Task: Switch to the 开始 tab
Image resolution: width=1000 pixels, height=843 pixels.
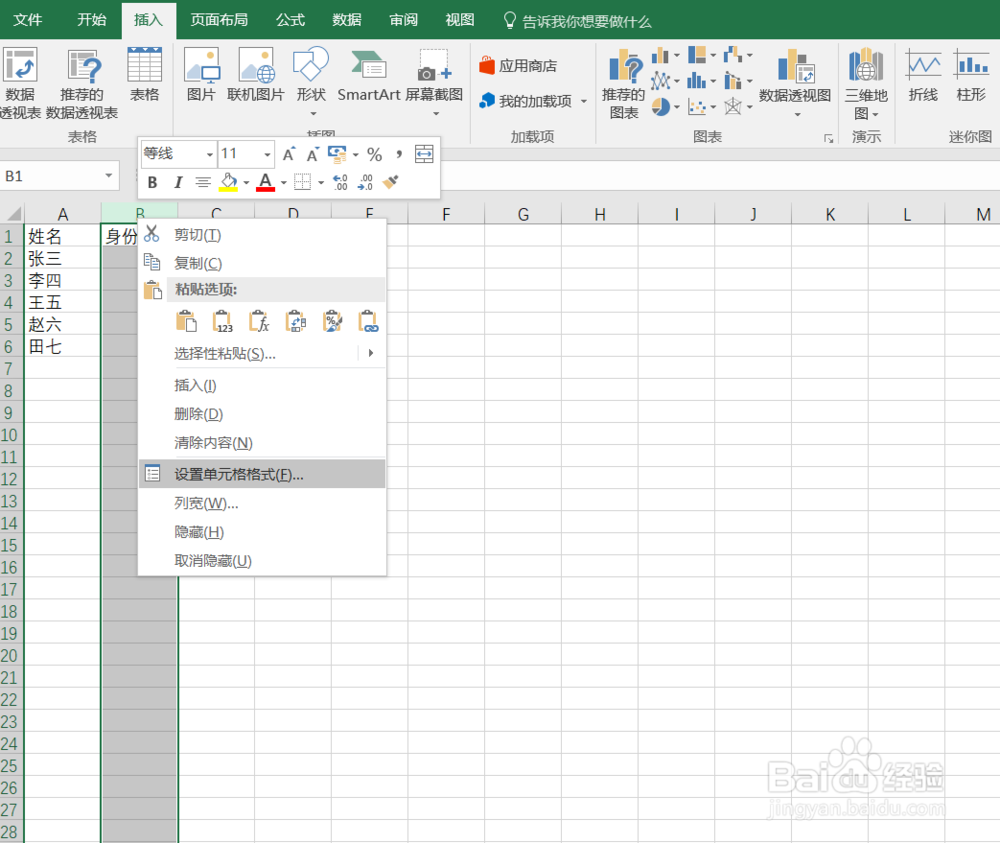Action: pyautogui.click(x=91, y=20)
